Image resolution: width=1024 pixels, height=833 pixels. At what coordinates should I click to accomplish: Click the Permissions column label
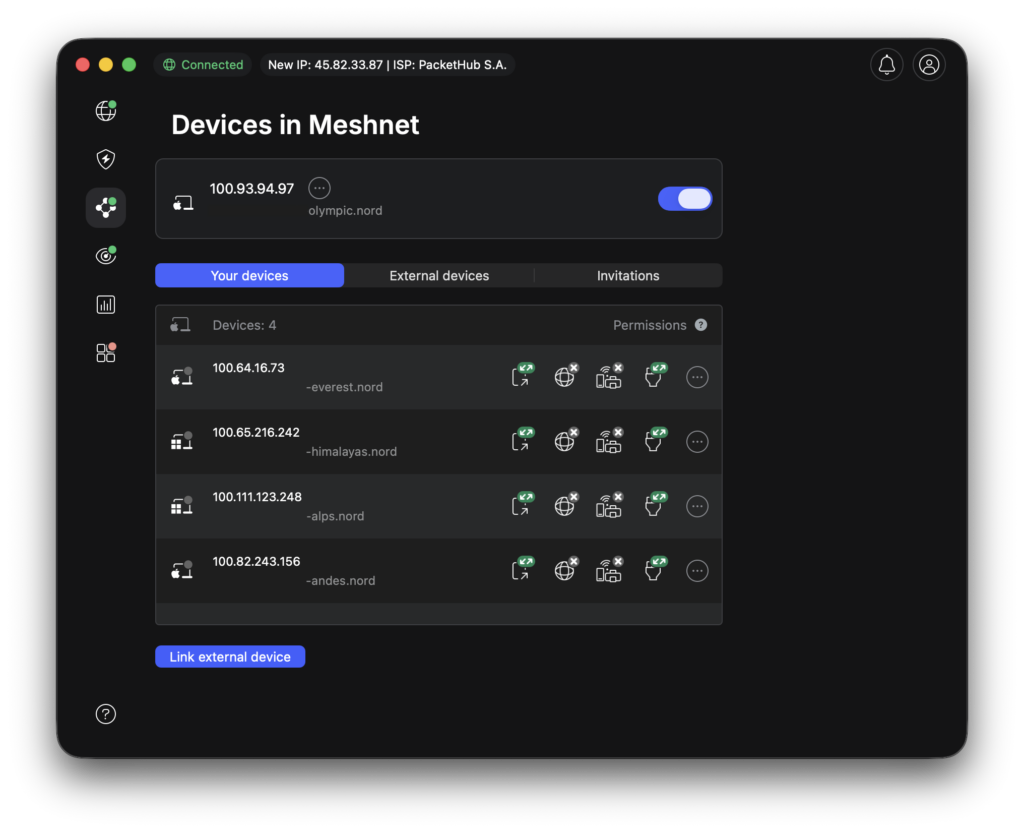coord(650,325)
